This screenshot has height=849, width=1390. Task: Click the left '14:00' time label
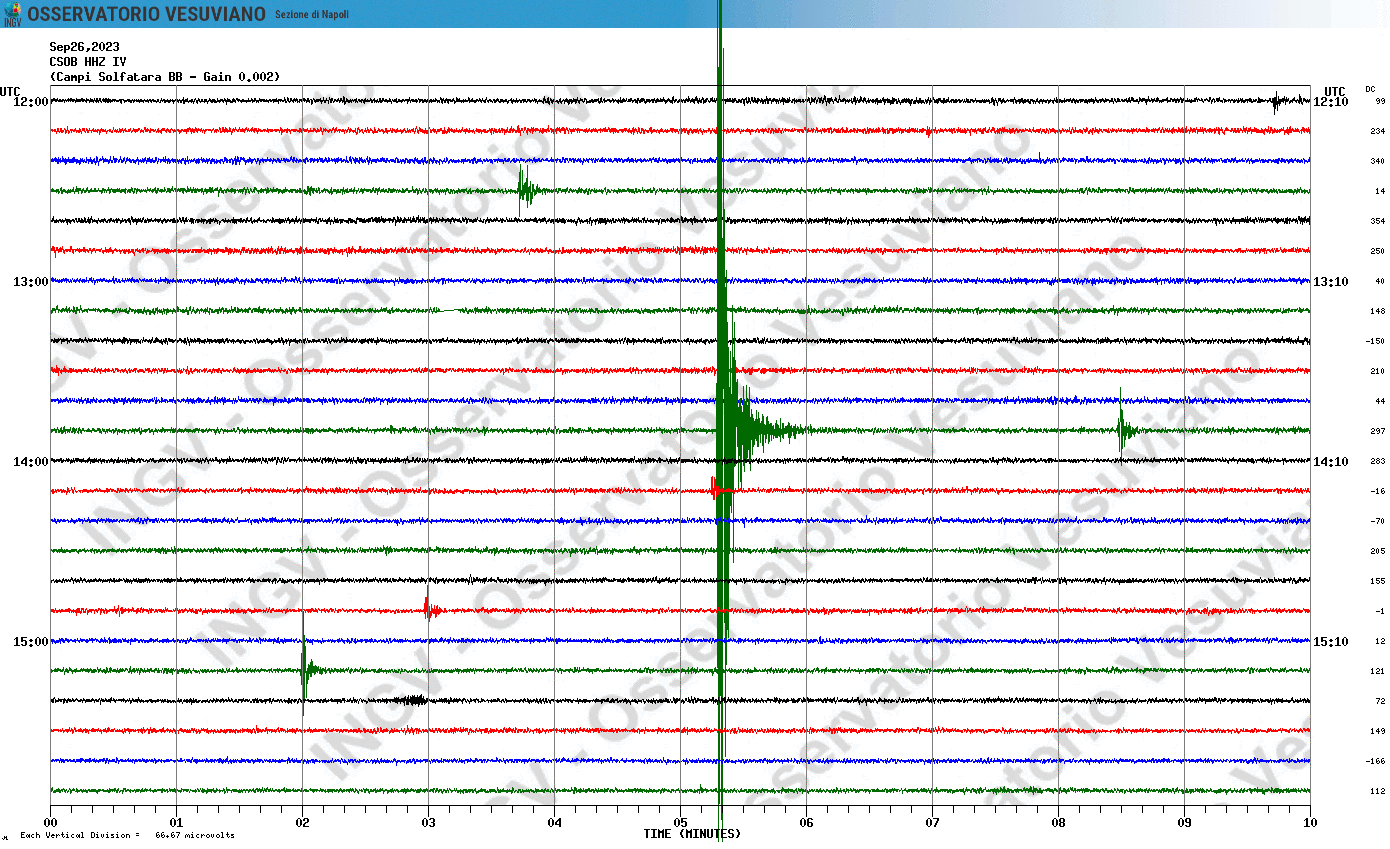(30, 462)
